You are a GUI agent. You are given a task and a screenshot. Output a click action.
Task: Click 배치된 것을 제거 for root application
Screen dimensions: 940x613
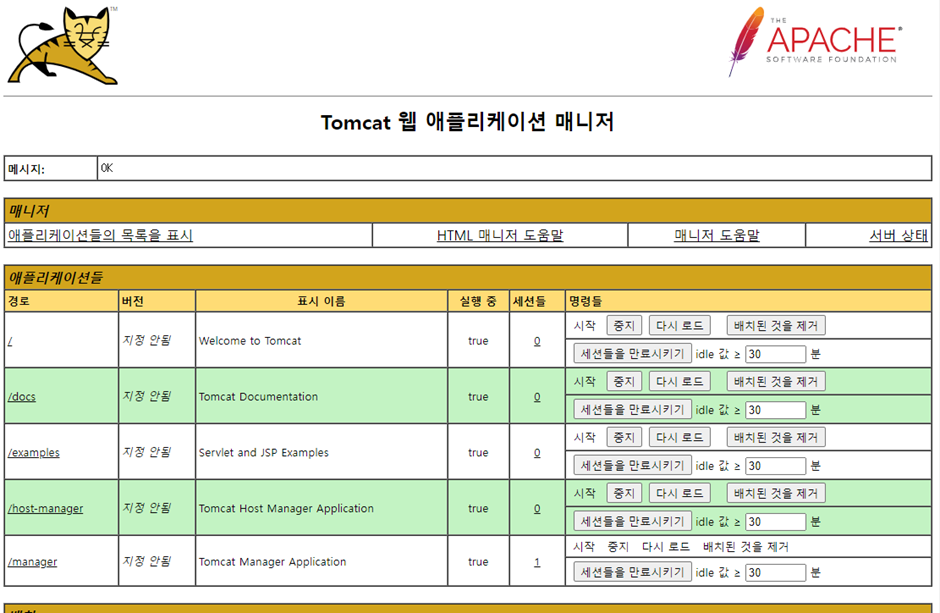776,325
